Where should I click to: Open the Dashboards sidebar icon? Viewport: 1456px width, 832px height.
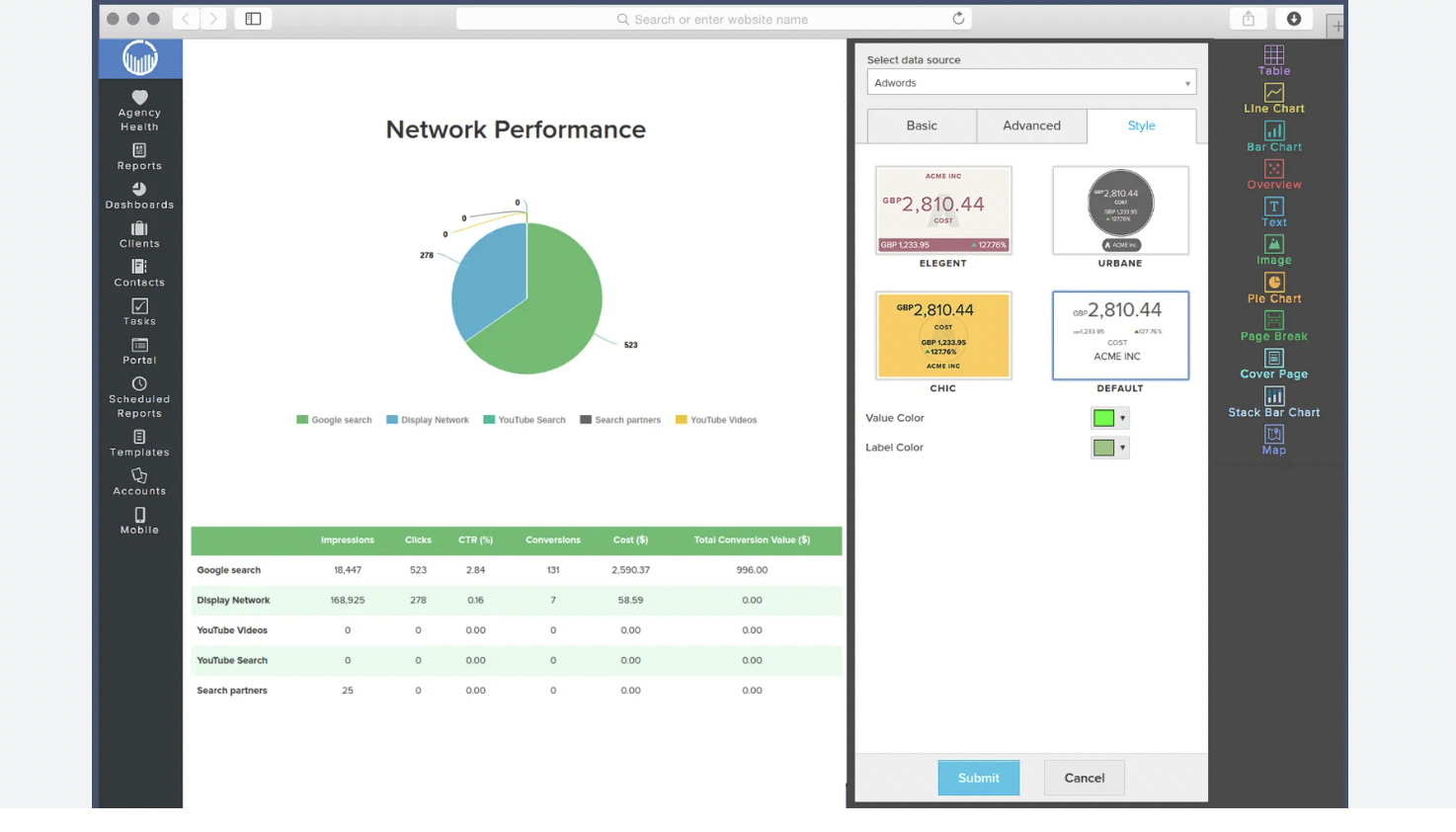pyautogui.click(x=139, y=195)
